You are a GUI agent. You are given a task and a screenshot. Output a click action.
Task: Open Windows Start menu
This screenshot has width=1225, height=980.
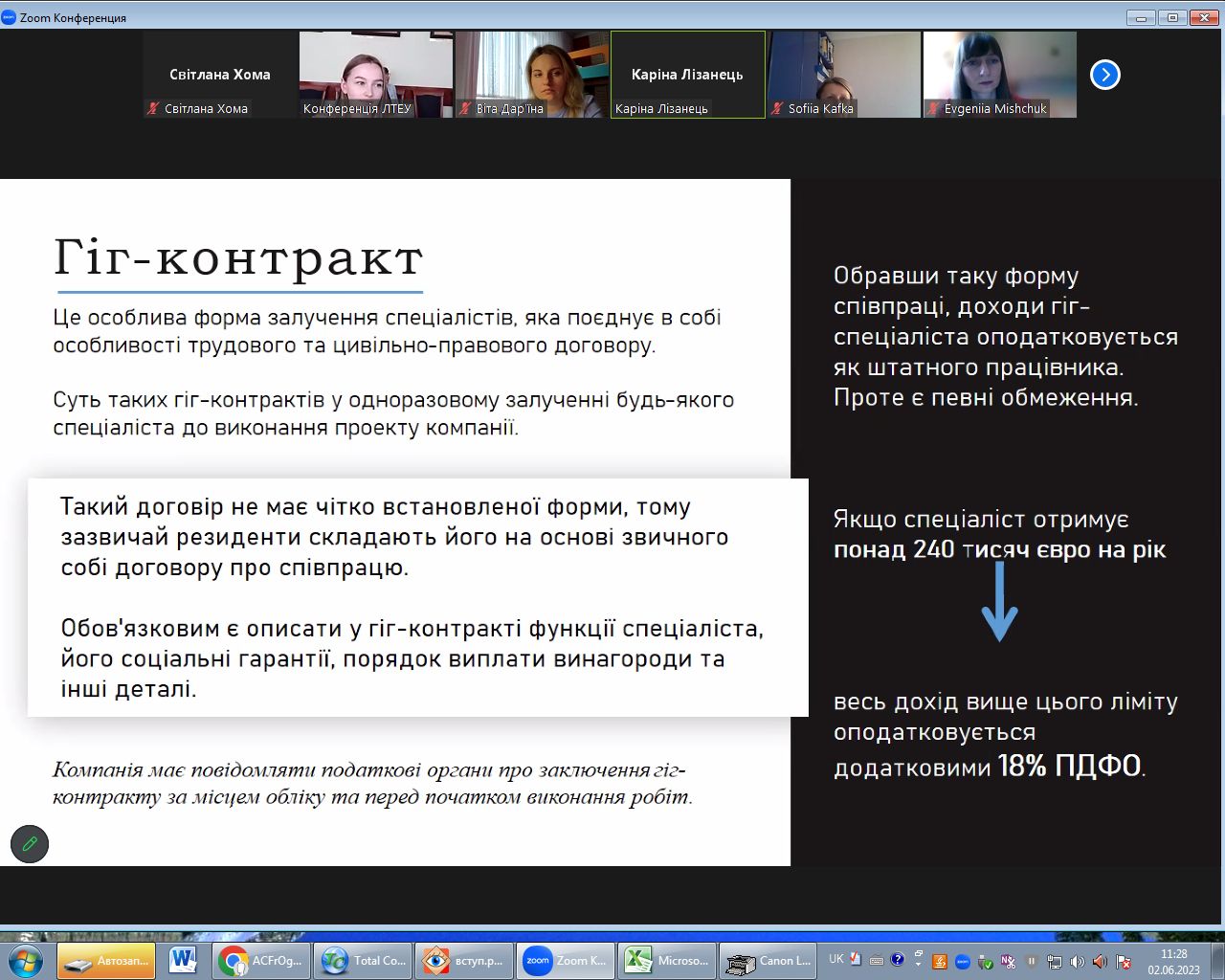[25, 960]
